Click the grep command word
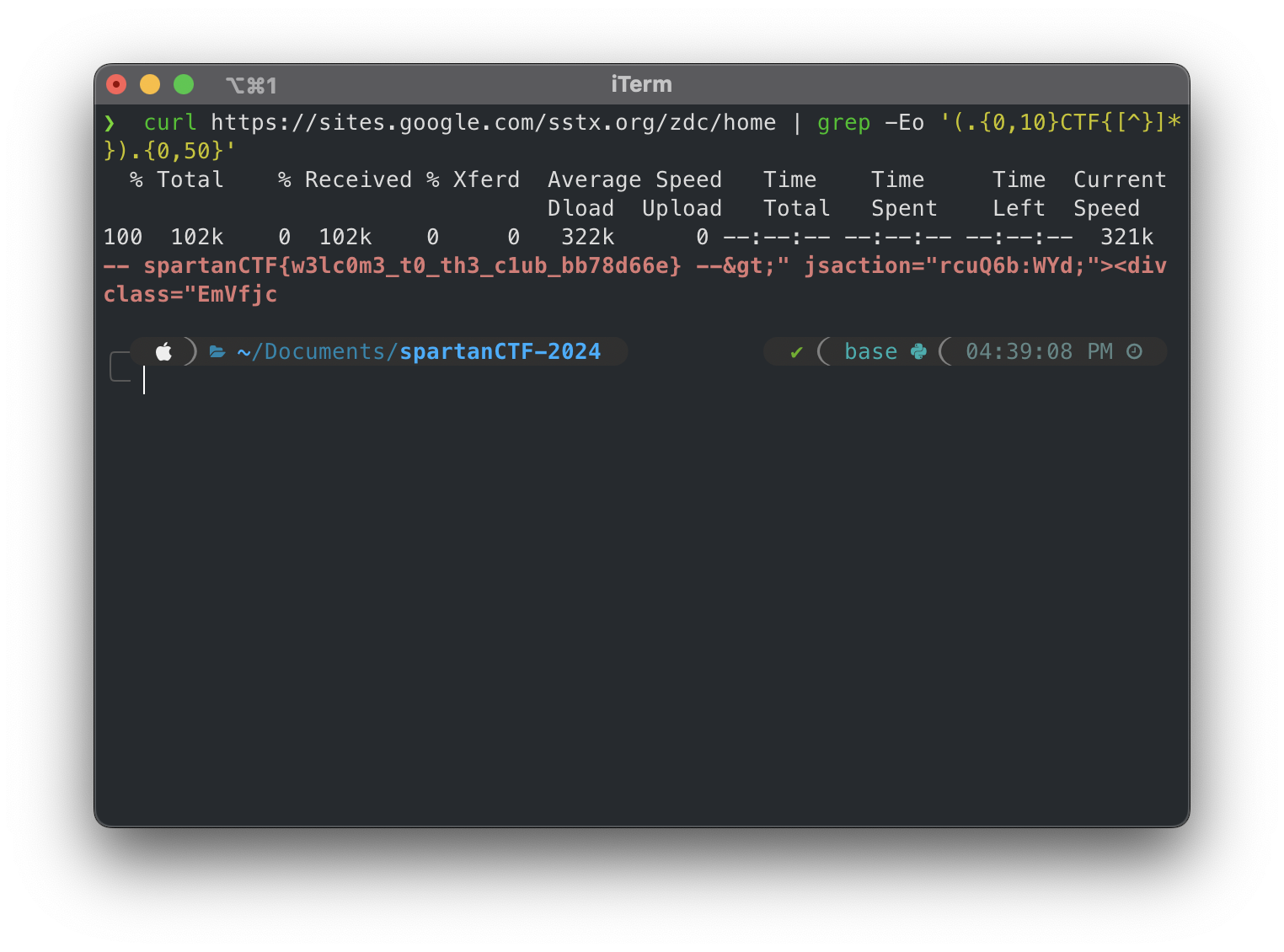This screenshot has height=952, width=1284. [843, 123]
